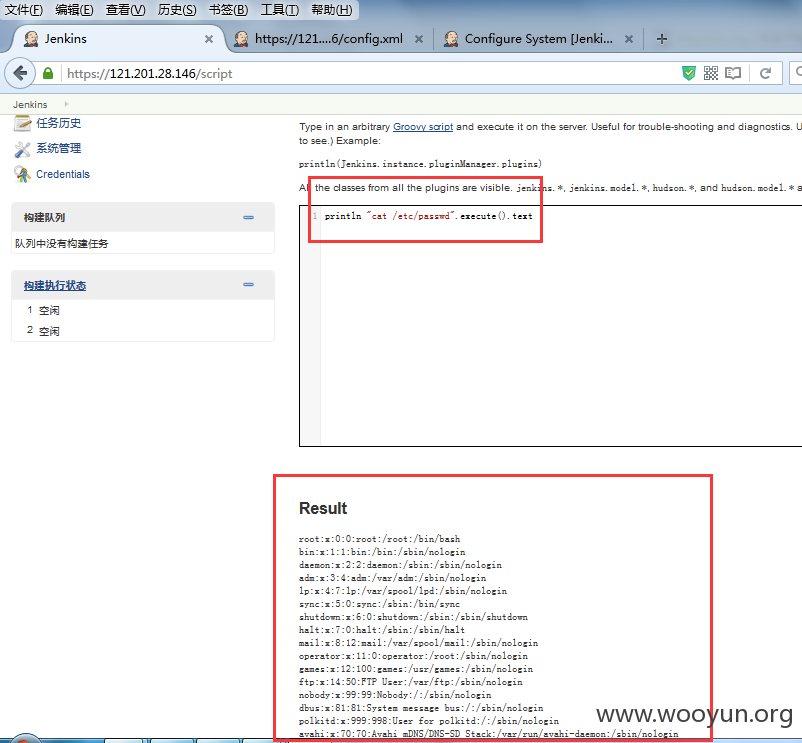This screenshot has height=743, width=802.
Task: Open the 工具(T) menu
Action: click(x=280, y=10)
